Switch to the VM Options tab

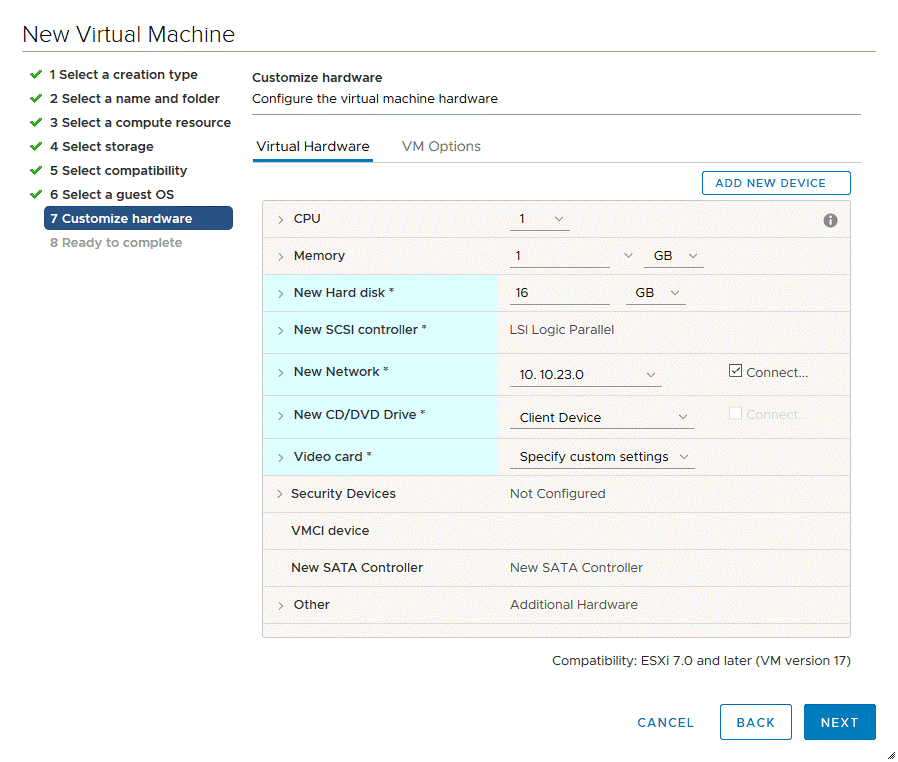[x=441, y=147]
